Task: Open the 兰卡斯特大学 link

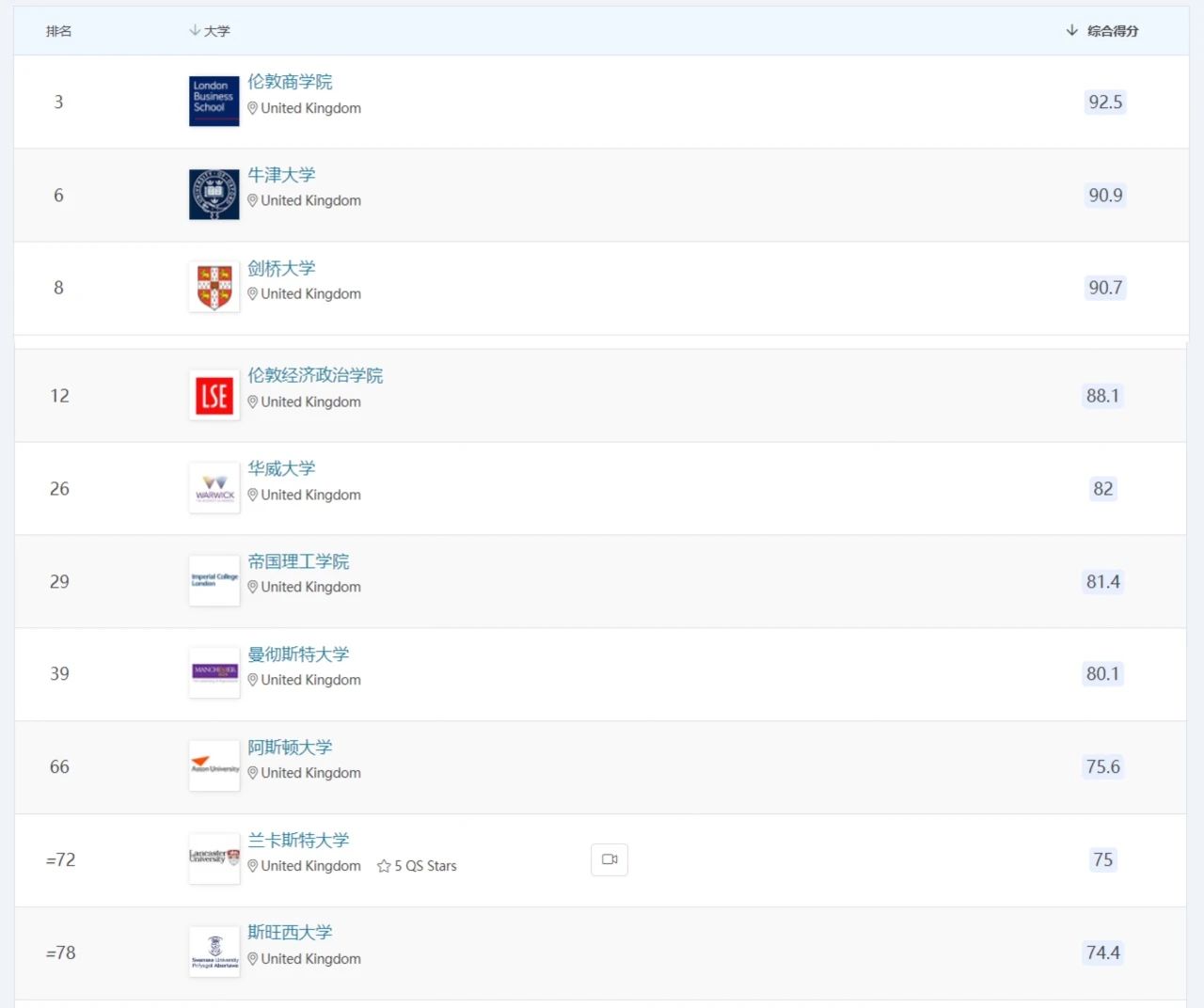Action: (x=298, y=840)
